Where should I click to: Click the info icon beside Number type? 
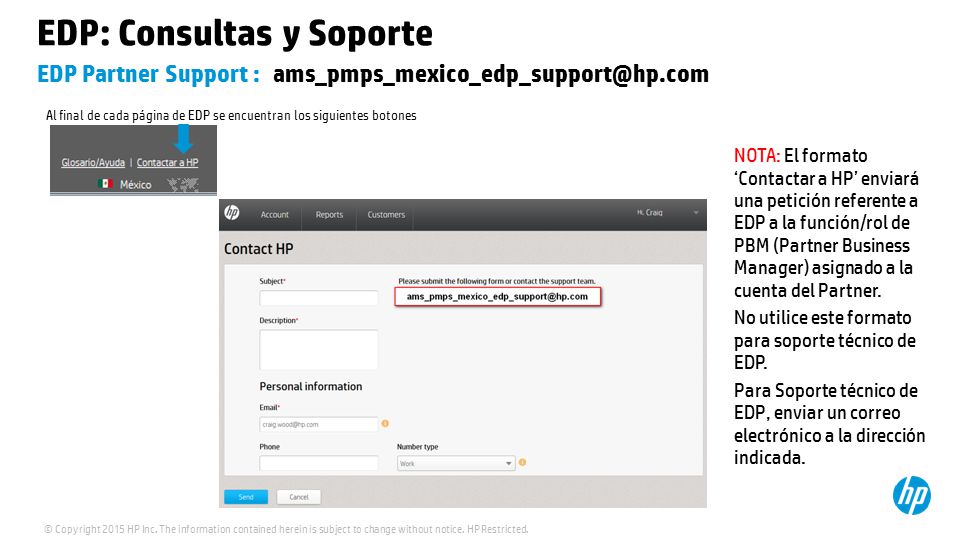pos(522,462)
